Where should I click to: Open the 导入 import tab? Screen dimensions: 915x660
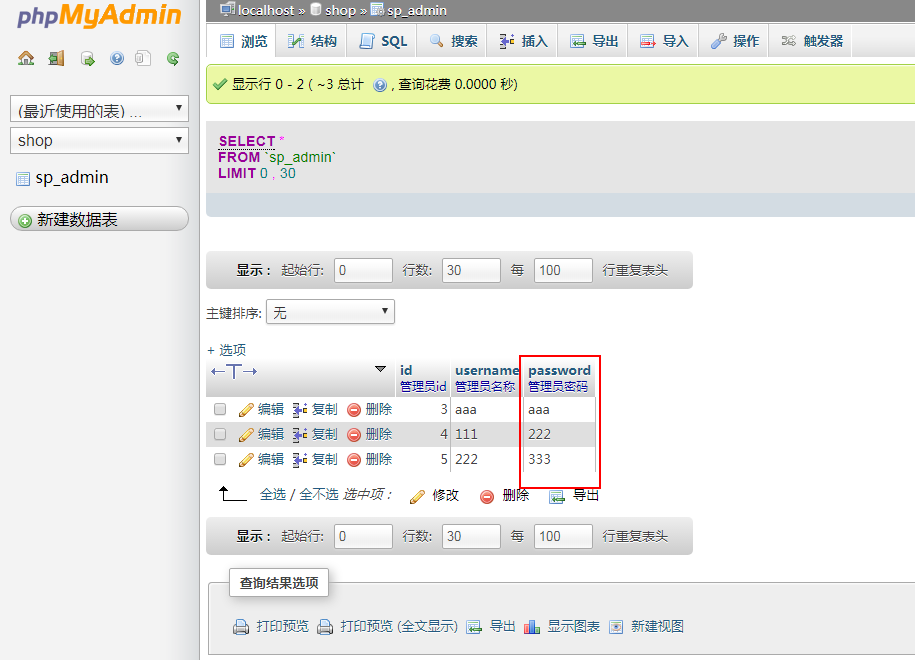point(664,41)
